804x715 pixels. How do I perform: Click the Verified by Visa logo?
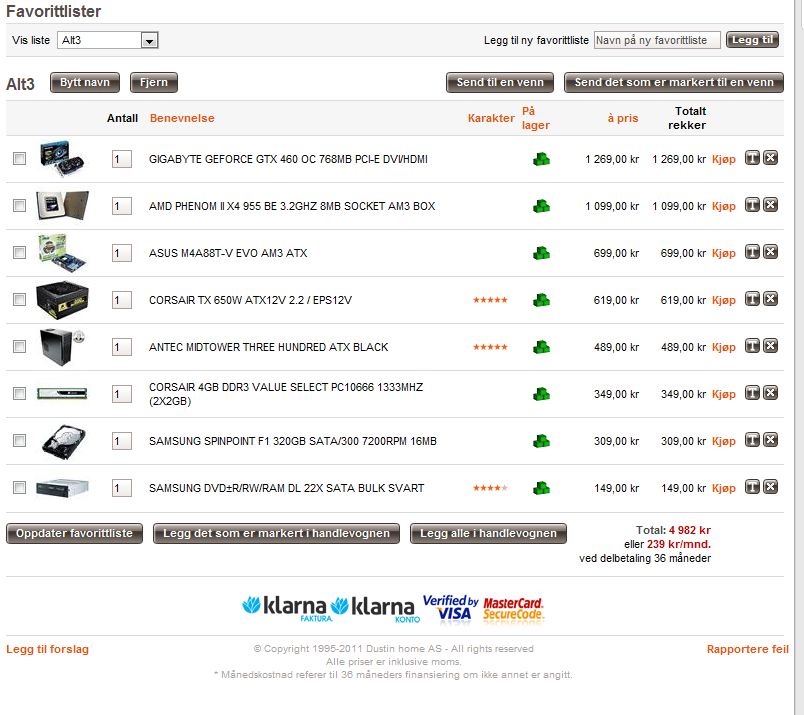(x=450, y=609)
